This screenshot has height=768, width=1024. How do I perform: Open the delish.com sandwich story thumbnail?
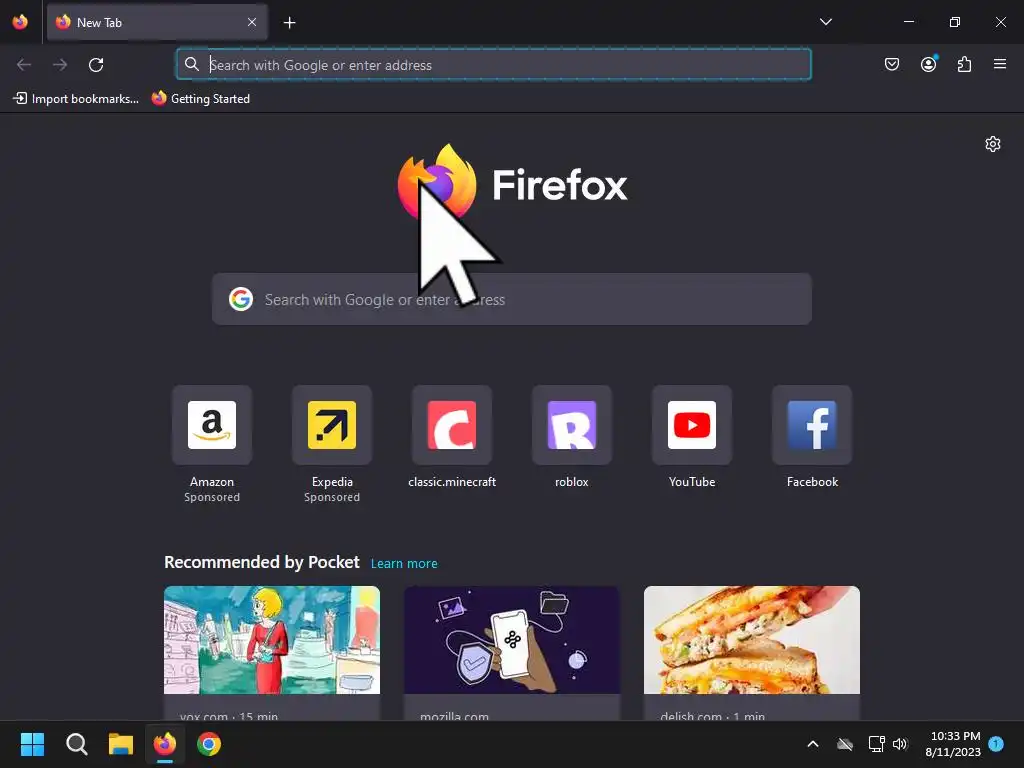[x=752, y=640]
